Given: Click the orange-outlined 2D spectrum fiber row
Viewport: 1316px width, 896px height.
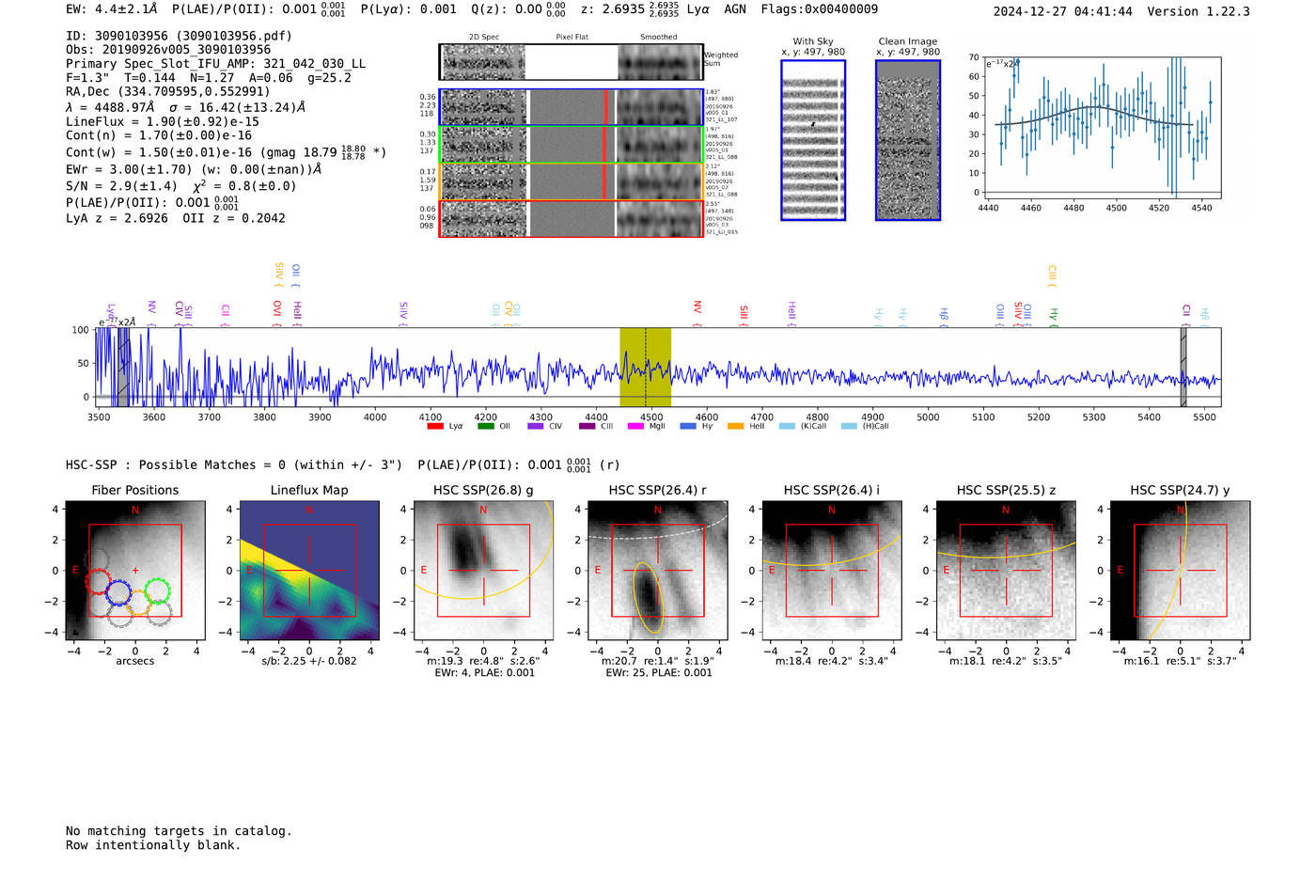Looking at the screenshot, I should point(571,181).
